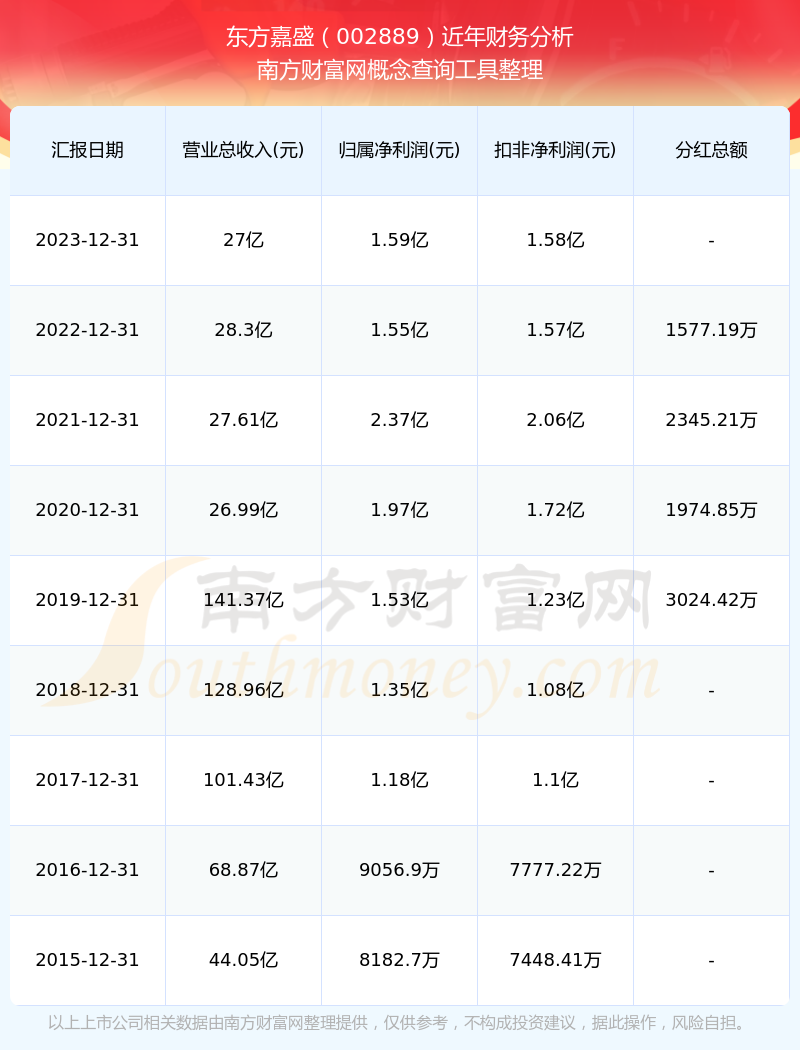Viewport: 800px width, 1050px height.
Task: Select the 7777.22万 cell
Action: 555,871
